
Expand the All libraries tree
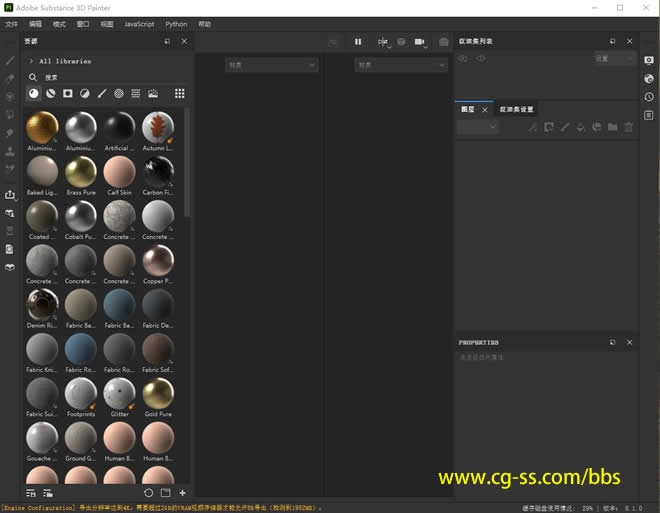[x=31, y=61]
